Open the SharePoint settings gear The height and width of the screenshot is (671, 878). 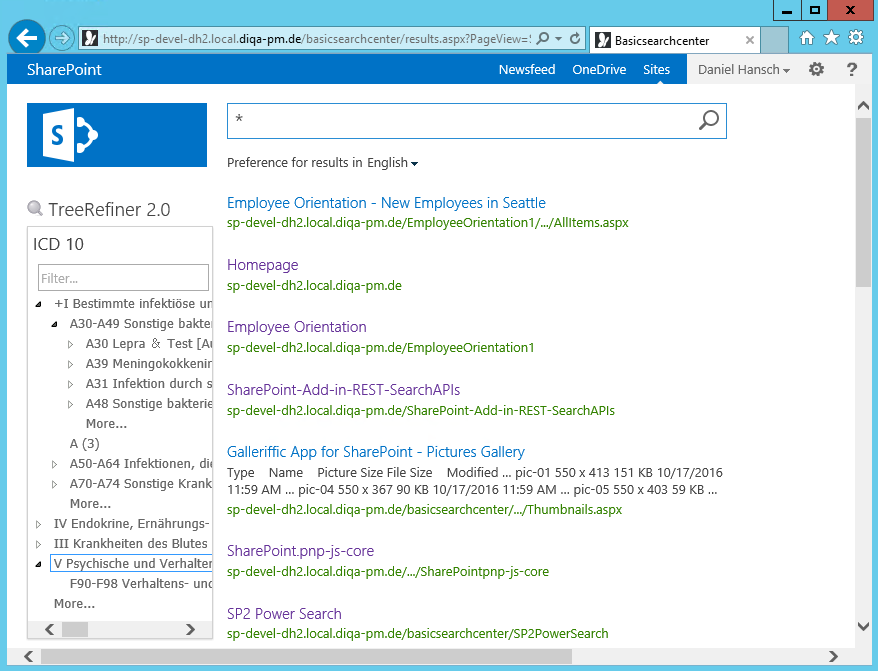816,70
